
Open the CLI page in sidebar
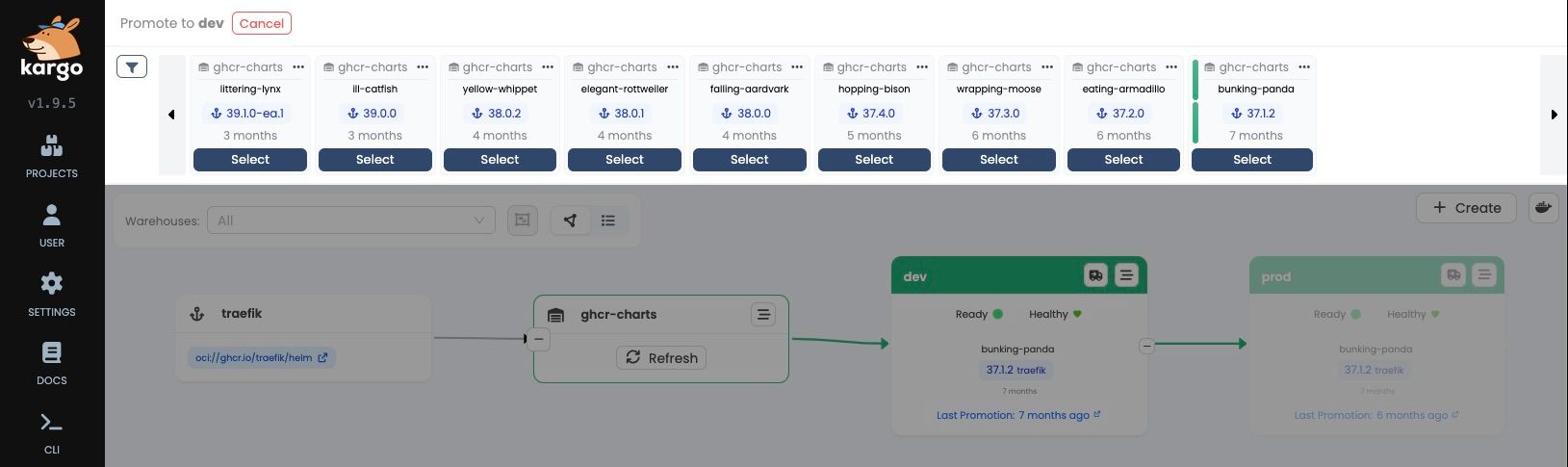tap(52, 431)
